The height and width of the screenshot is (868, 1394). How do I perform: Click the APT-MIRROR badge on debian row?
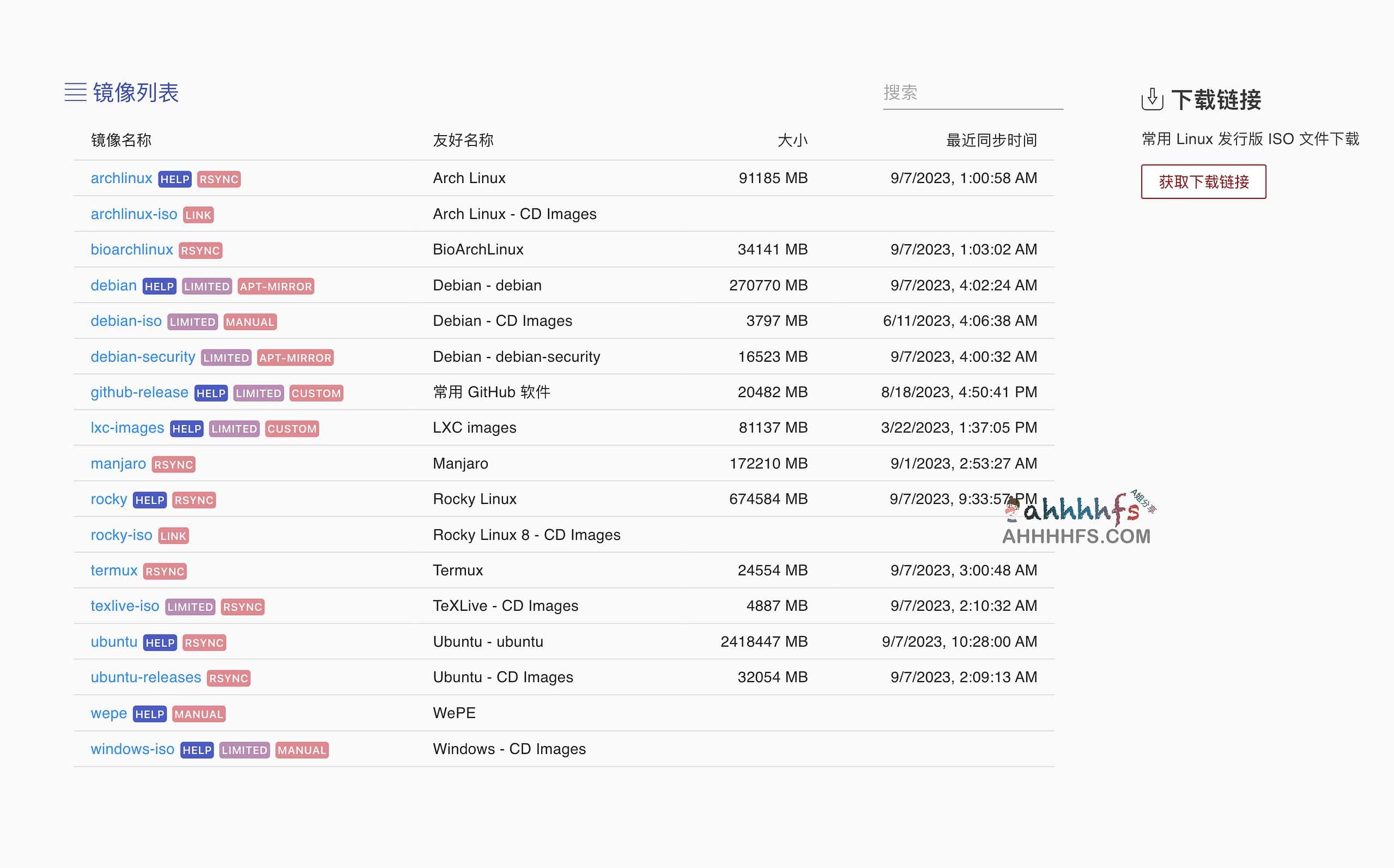pos(276,286)
